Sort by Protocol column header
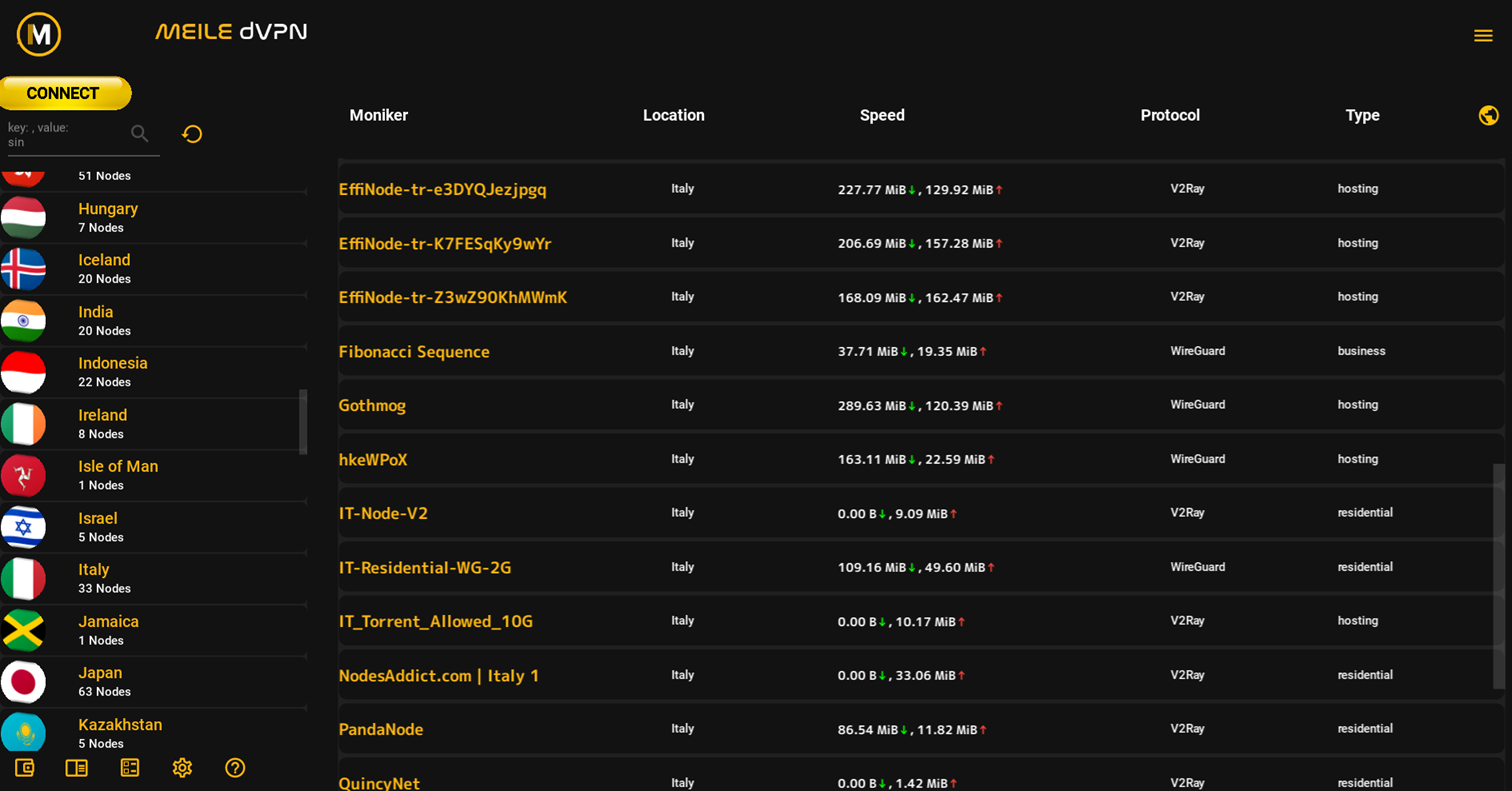 pyautogui.click(x=1170, y=115)
